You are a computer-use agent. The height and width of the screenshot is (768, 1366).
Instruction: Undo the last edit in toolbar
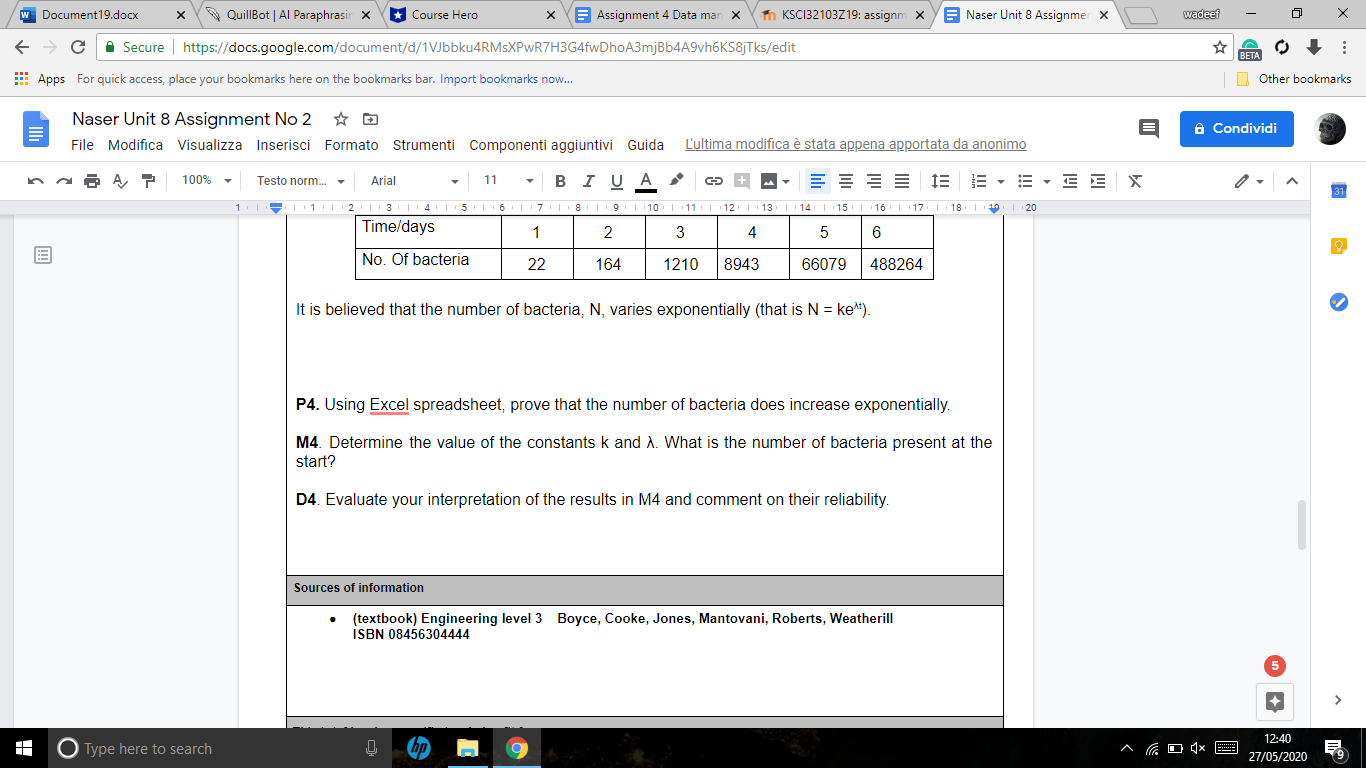[36, 181]
